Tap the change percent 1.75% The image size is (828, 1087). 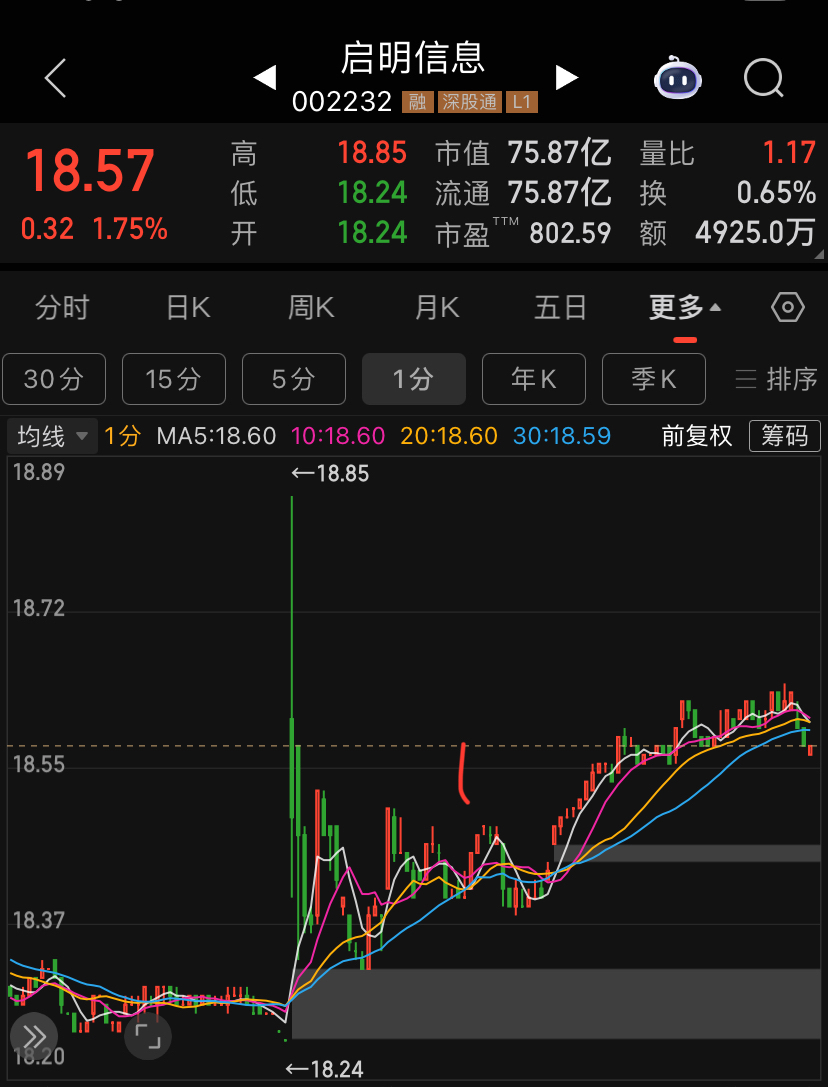pyautogui.click(x=130, y=229)
